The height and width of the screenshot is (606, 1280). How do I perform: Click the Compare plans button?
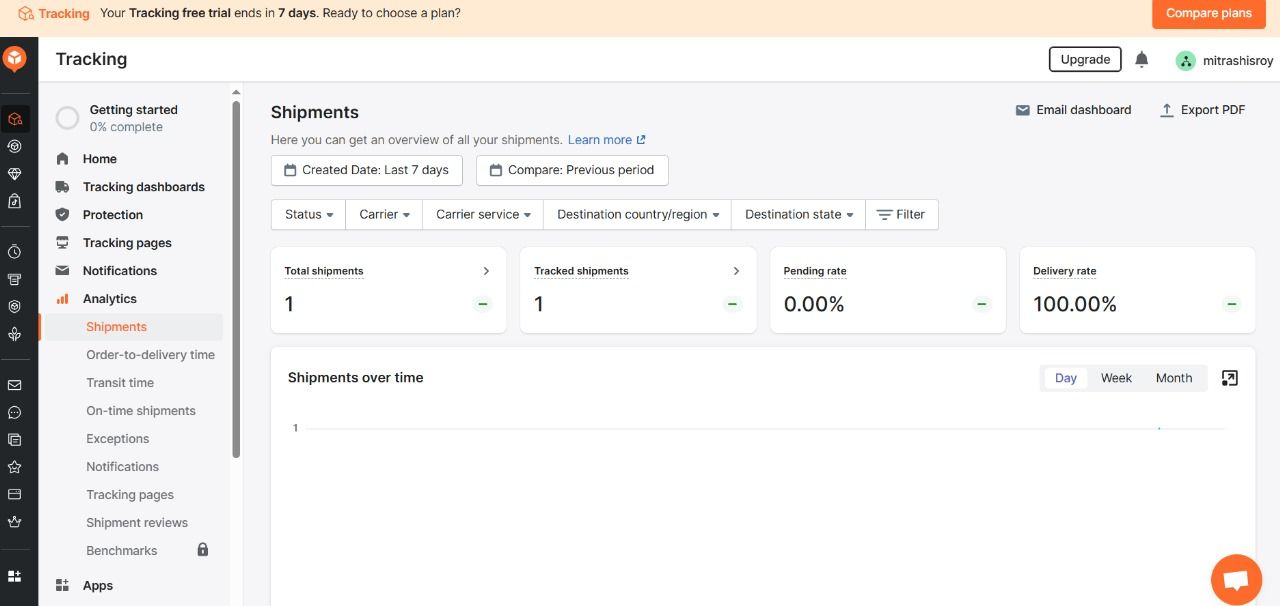point(1208,13)
